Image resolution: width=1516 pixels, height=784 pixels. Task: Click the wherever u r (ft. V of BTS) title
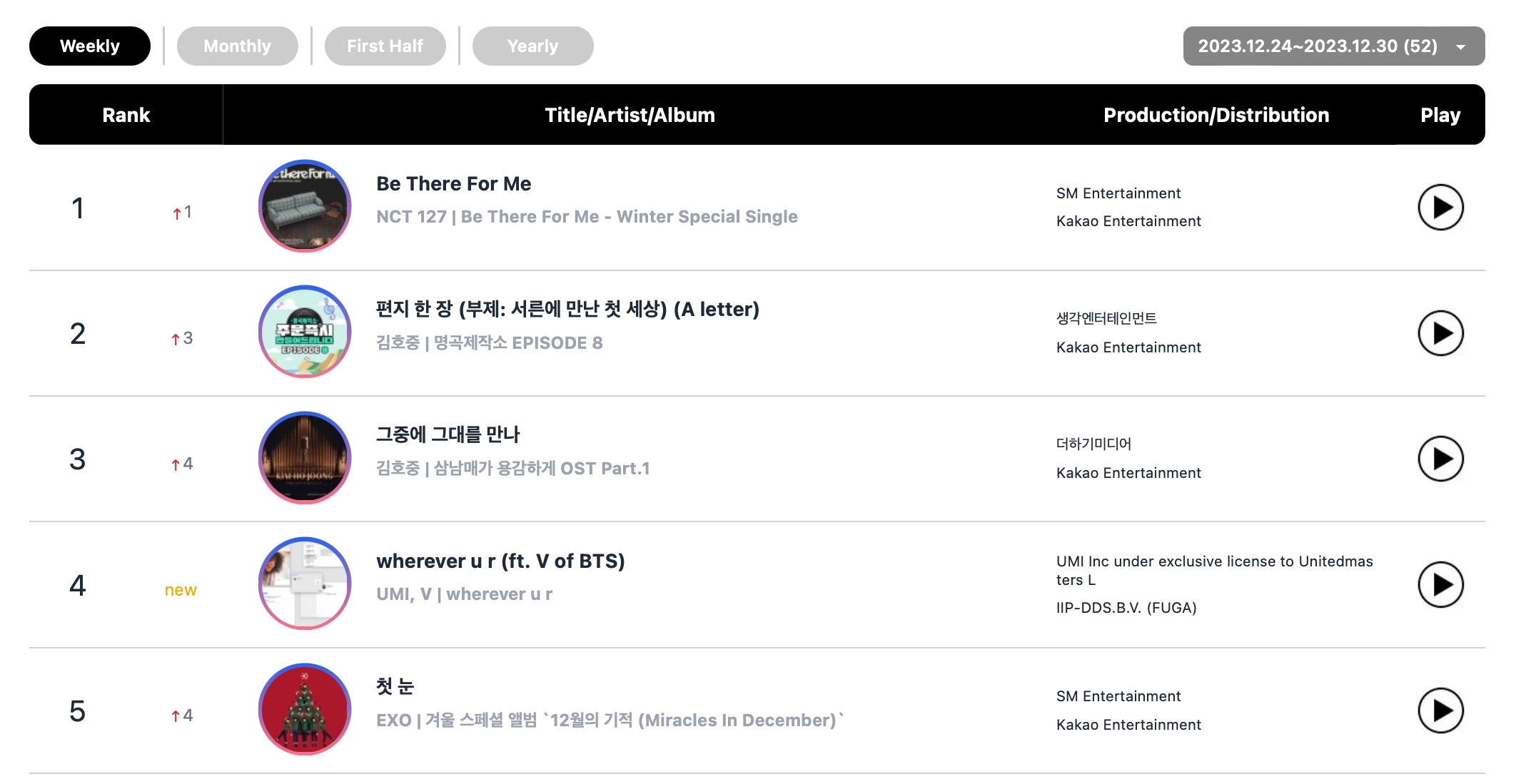point(500,561)
